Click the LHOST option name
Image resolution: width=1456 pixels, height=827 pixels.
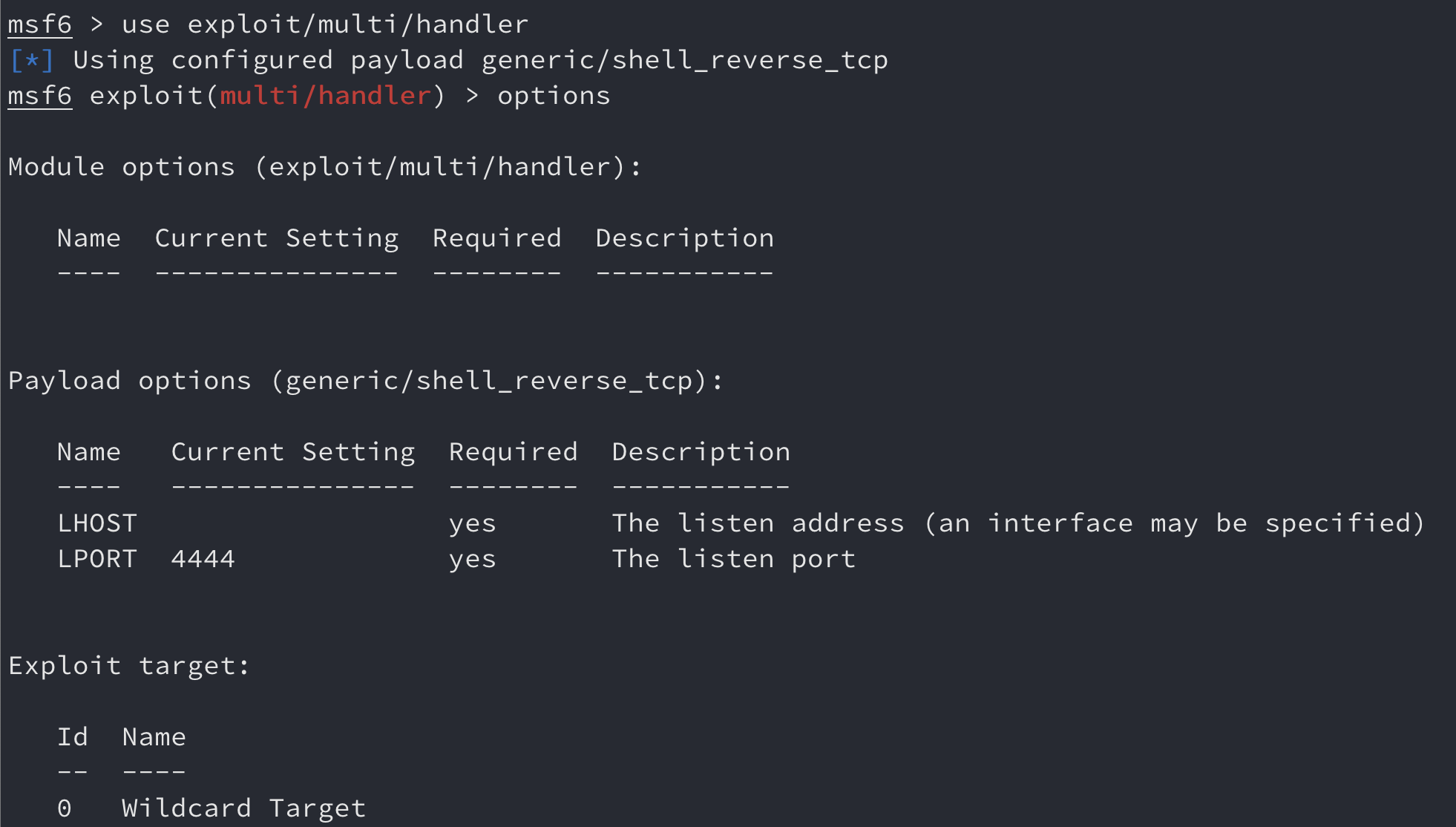click(x=97, y=523)
